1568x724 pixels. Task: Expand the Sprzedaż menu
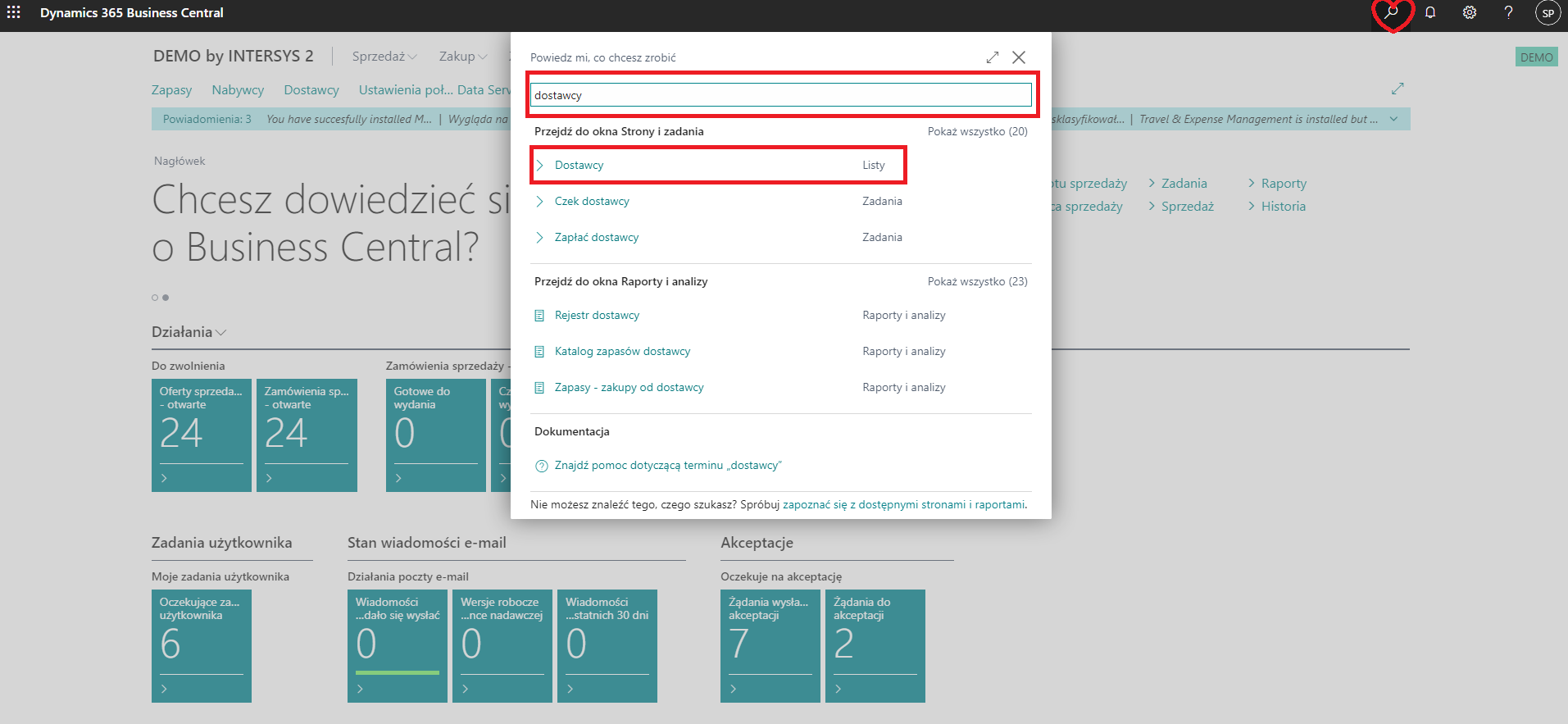point(384,56)
